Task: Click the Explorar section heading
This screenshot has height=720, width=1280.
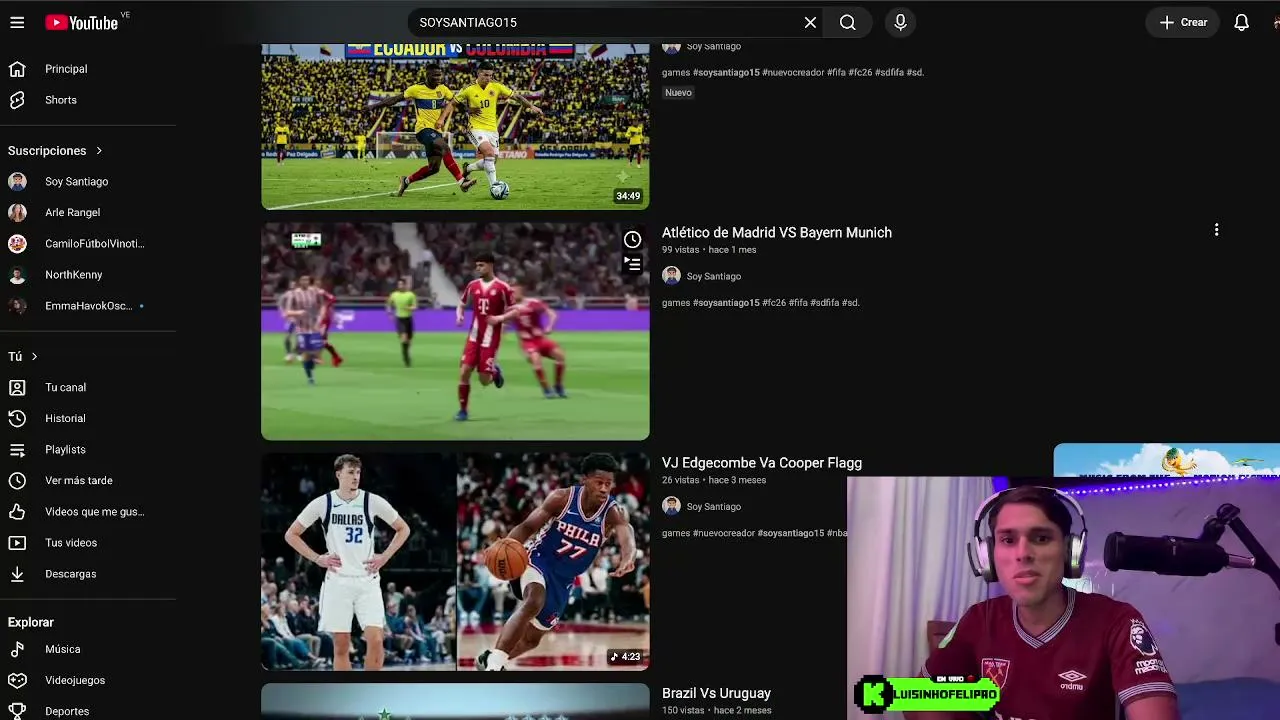Action: click(31, 622)
